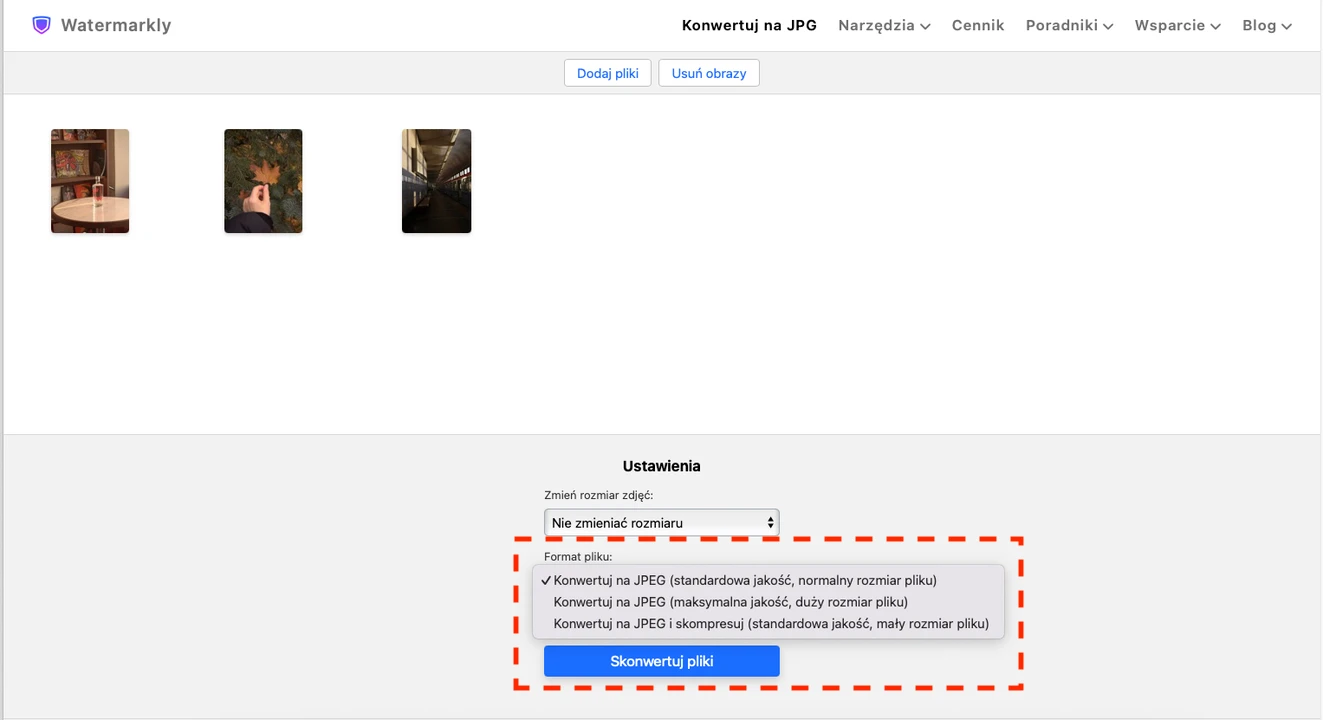This screenshot has height=720, width=1323.
Task: Select the autumn leaf photo thumbnail
Action: 263,181
